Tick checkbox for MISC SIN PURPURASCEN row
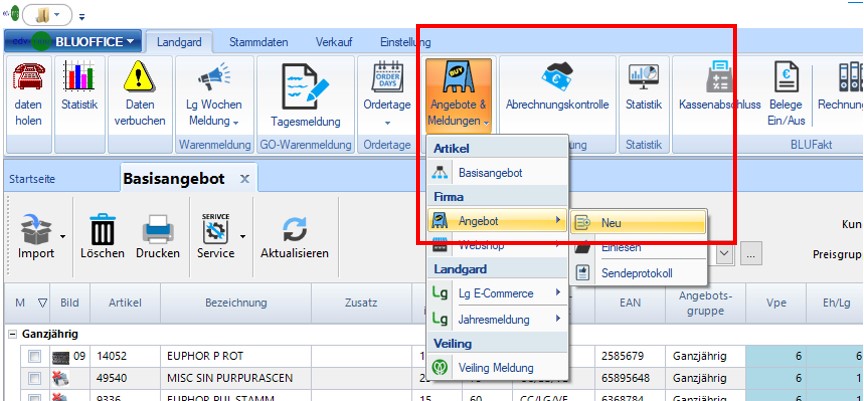864x401 pixels. (34, 378)
